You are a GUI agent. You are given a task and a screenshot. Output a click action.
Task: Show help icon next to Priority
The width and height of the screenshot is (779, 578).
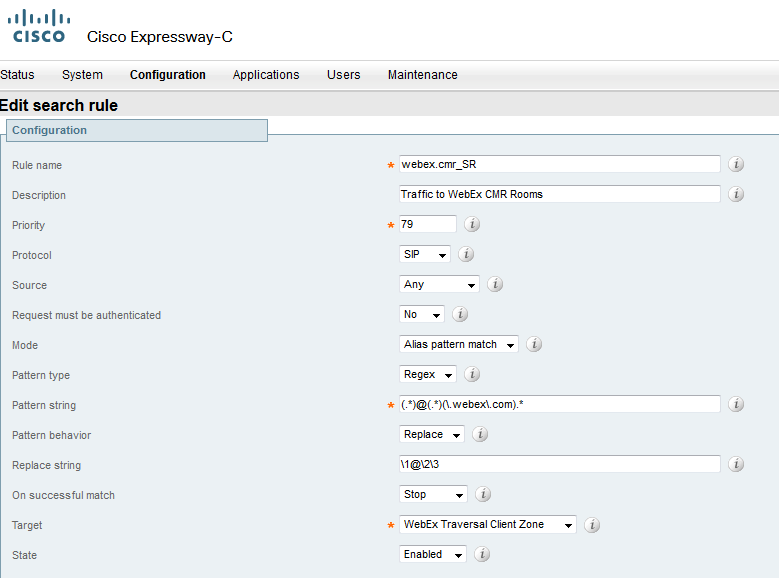pos(472,224)
